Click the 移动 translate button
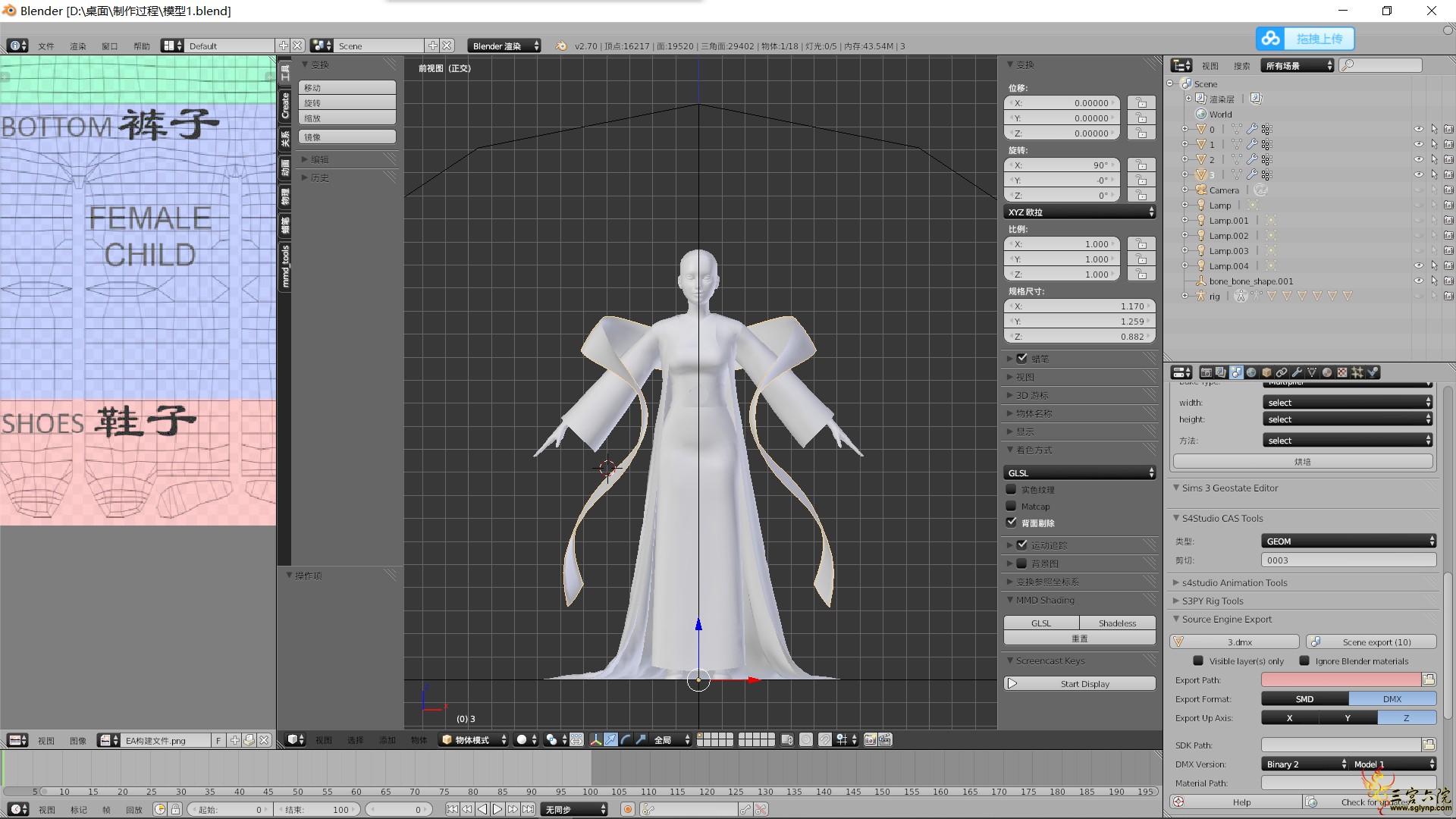The width and height of the screenshot is (1456, 819). pyautogui.click(x=347, y=88)
